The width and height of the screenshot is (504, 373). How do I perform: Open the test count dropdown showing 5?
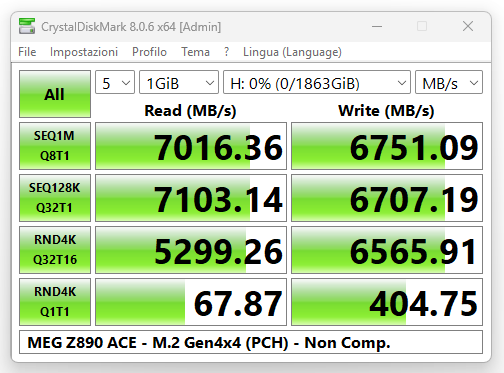coord(115,82)
